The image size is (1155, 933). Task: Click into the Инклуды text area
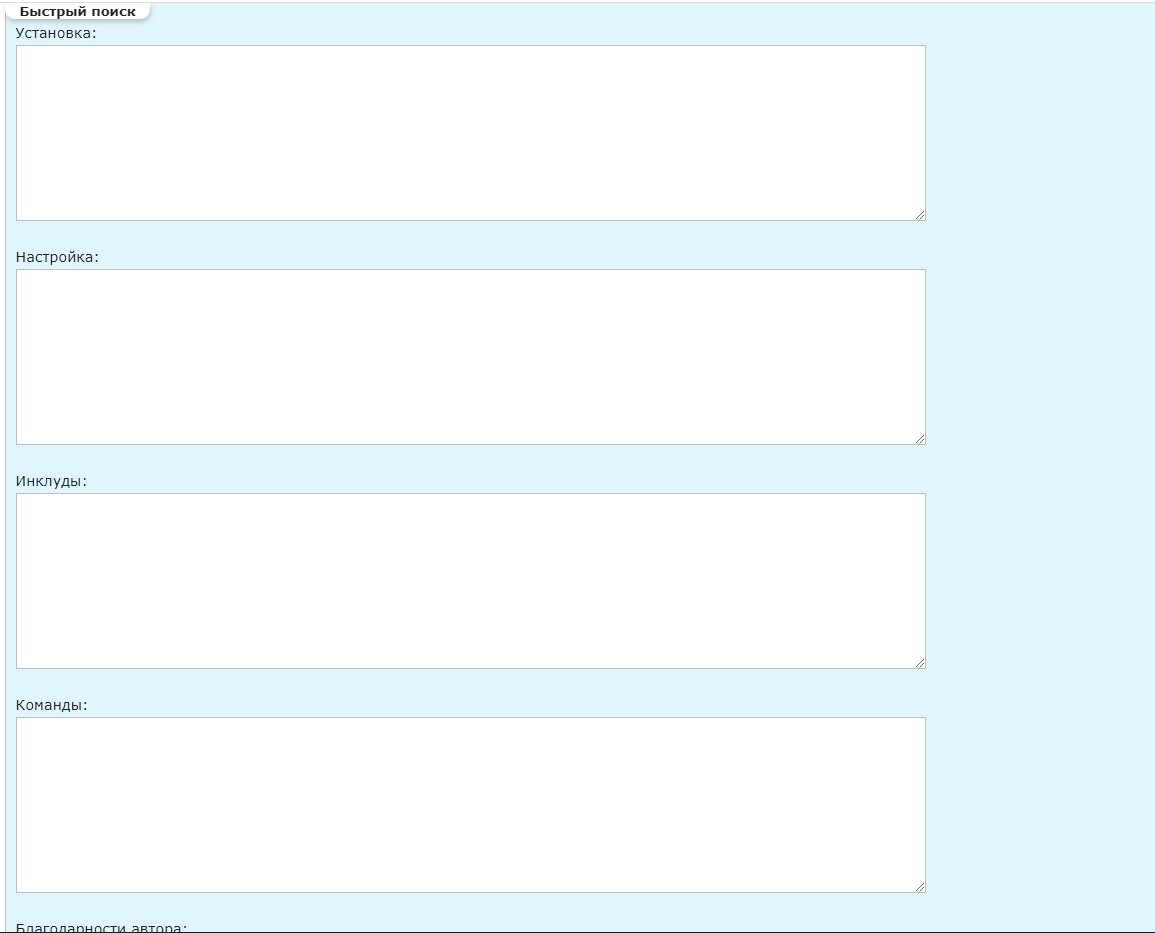click(x=470, y=580)
